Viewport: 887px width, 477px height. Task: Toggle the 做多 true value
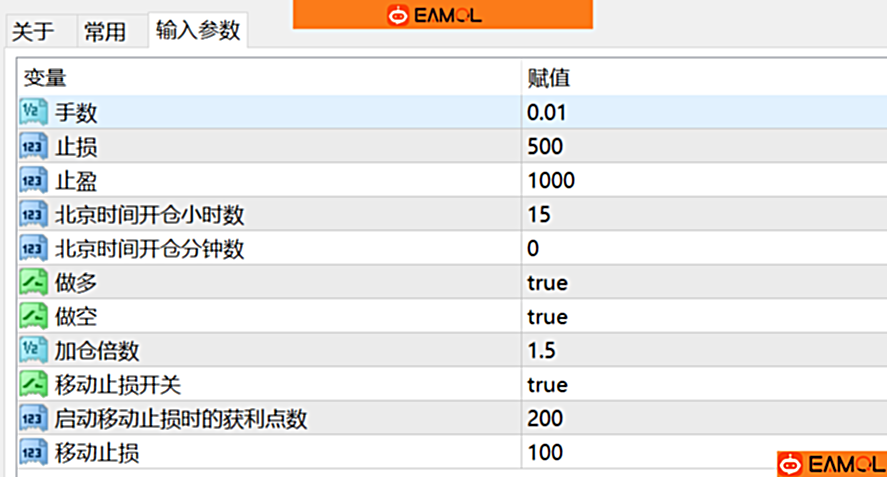pyautogui.click(x=547, y=283)
